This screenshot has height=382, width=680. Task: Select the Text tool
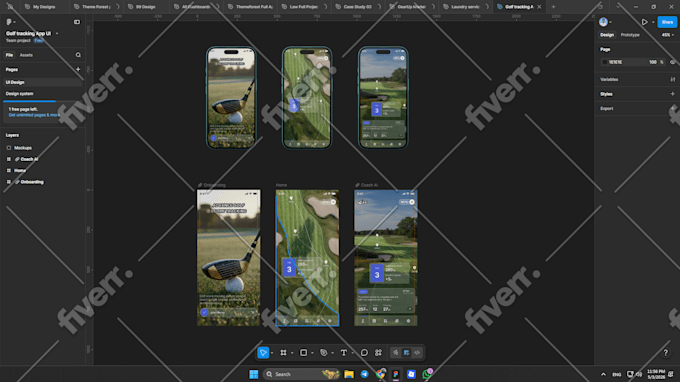343,353
